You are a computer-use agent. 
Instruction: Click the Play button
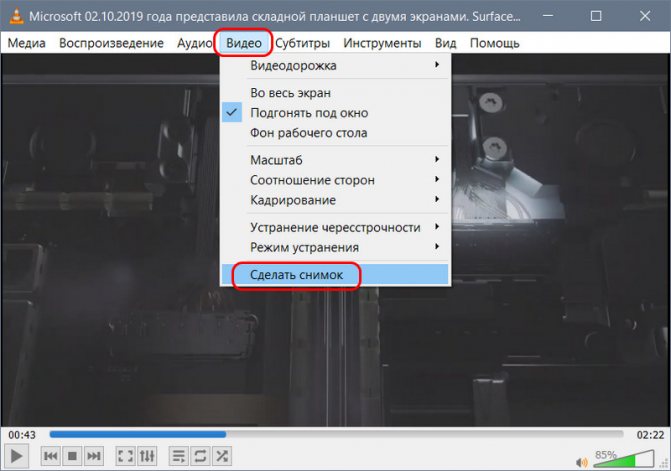[x=16, y=456]
